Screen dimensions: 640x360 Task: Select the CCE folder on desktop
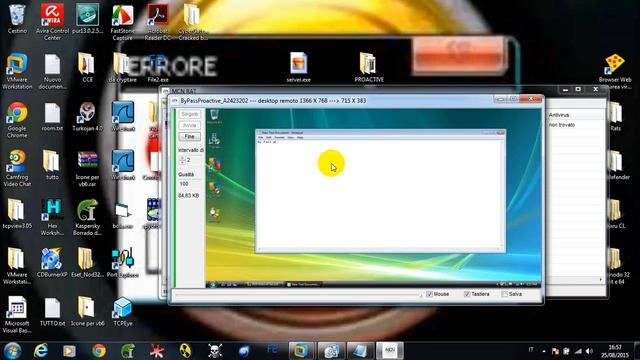(87, 67)
